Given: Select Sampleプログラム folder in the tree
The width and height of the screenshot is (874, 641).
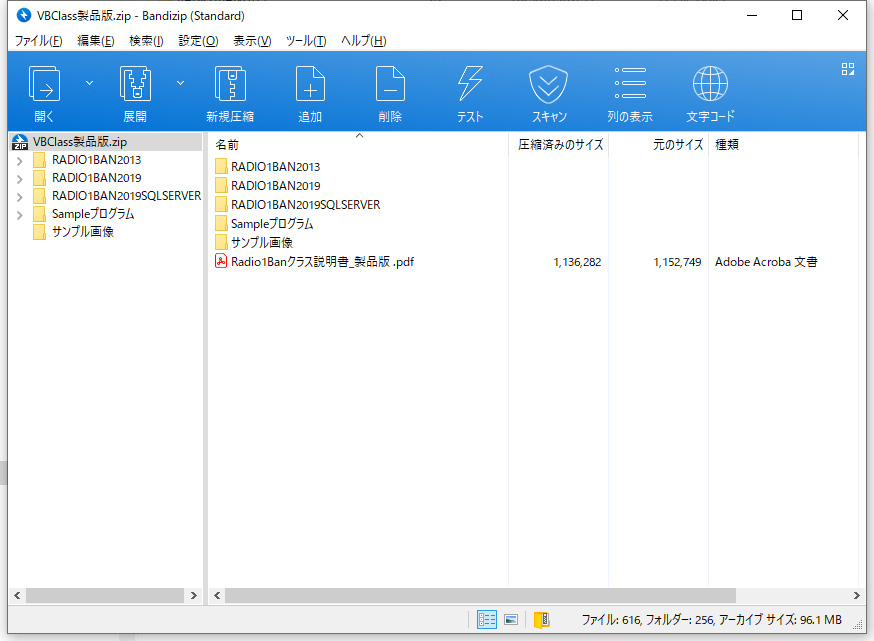Looking at the screenshot, I should point(93,213).
